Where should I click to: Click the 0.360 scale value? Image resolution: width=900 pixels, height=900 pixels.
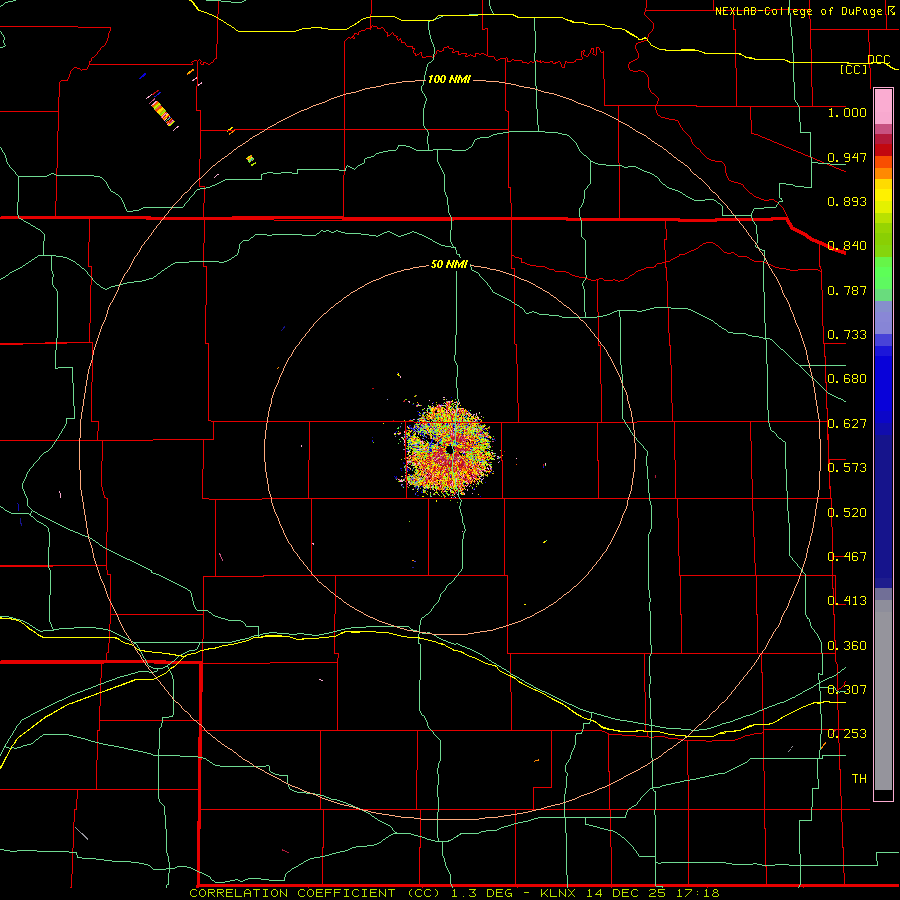(847, 646)
